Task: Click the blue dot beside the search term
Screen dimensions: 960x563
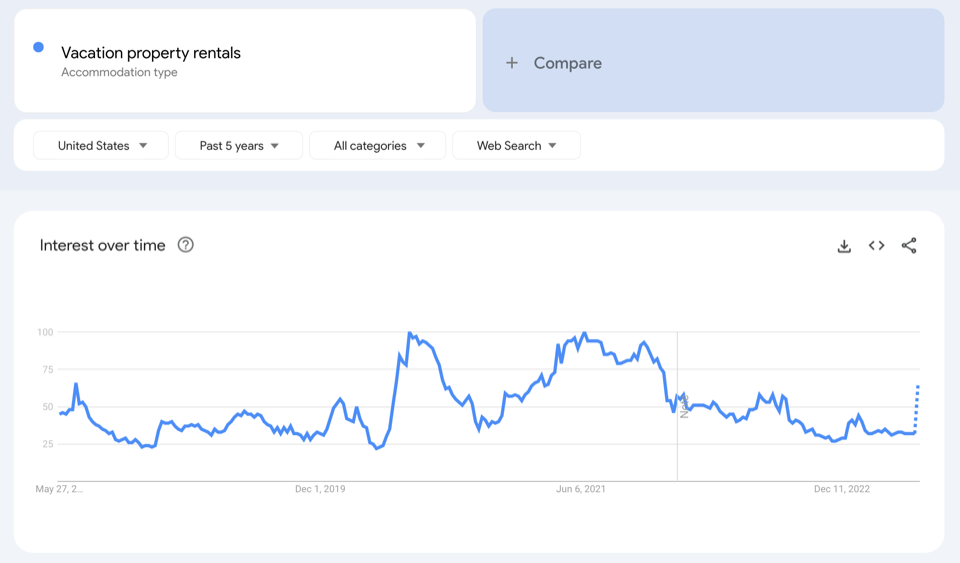Action: pos(38,47)
